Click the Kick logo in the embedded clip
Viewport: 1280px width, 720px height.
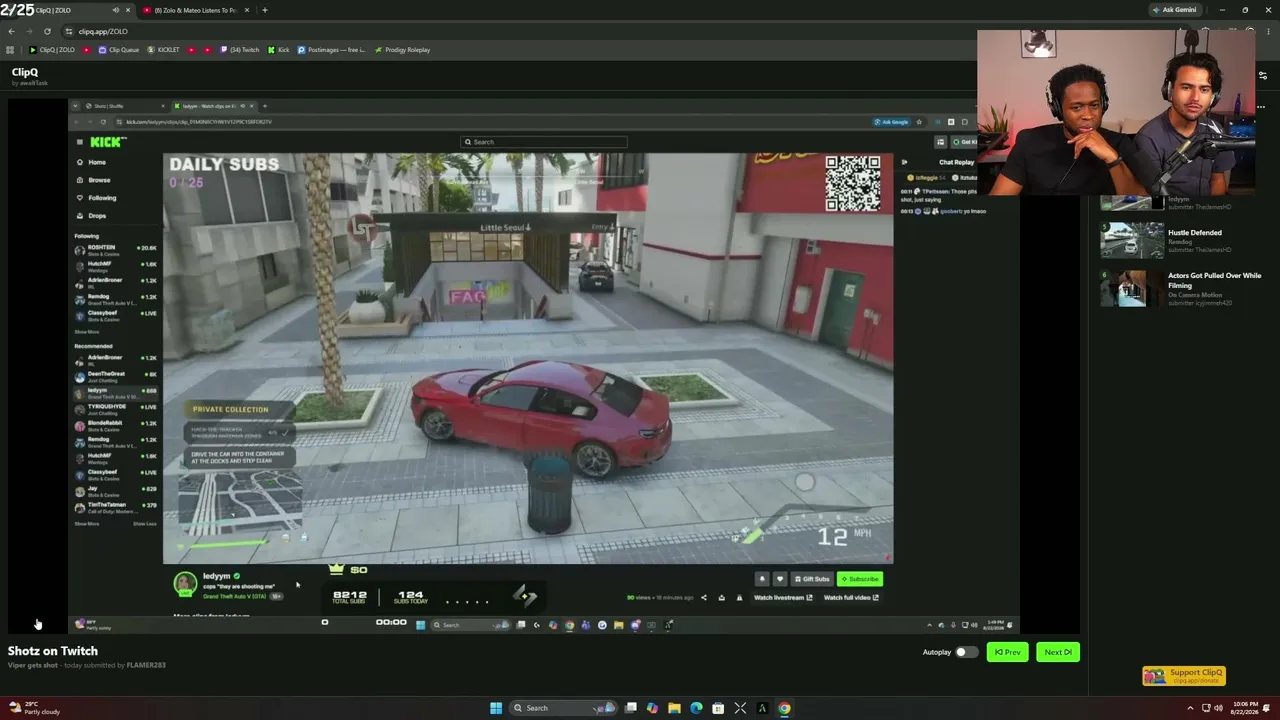pyautogui.click(x=107, y=142)
